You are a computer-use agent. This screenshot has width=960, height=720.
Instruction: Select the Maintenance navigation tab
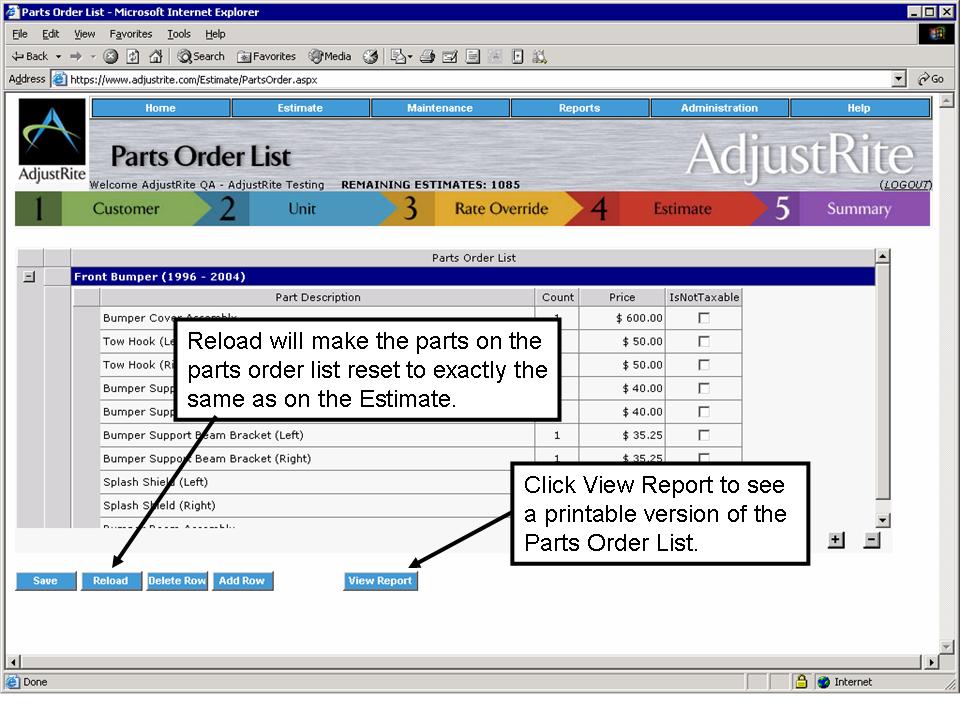tap(440, 108)
